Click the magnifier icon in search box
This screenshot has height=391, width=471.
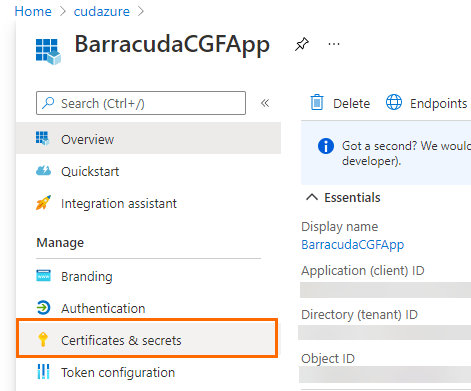48,103
